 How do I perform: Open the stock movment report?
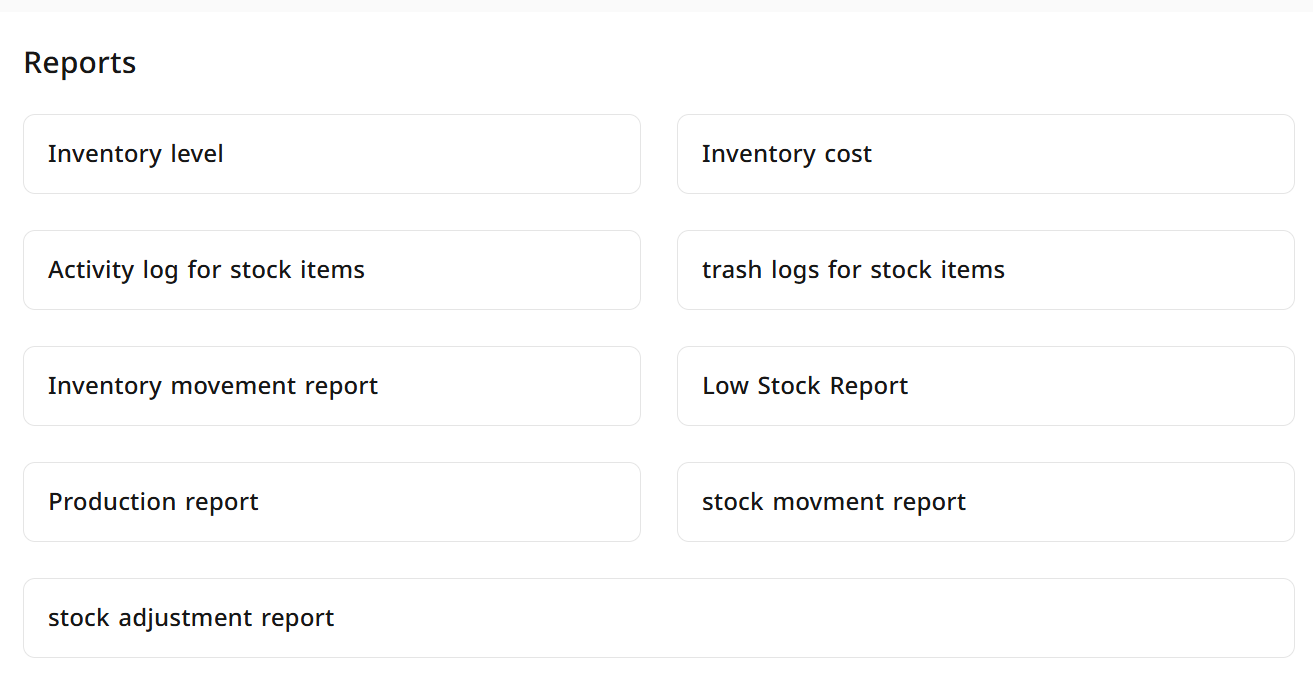(x=986, y=502)
